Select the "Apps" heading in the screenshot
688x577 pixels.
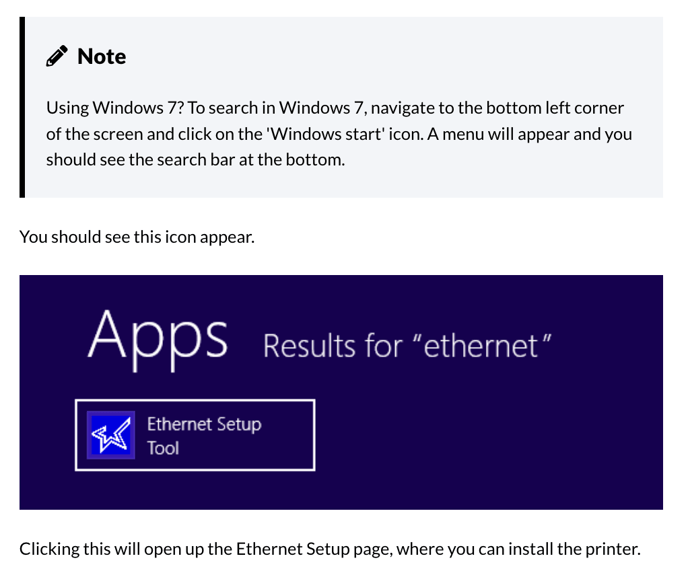[x=157, y=337]
